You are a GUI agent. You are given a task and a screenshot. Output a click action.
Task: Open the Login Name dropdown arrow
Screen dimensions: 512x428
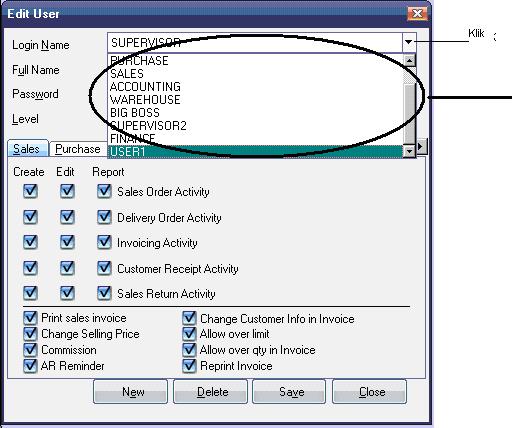[x=409, y=42]
